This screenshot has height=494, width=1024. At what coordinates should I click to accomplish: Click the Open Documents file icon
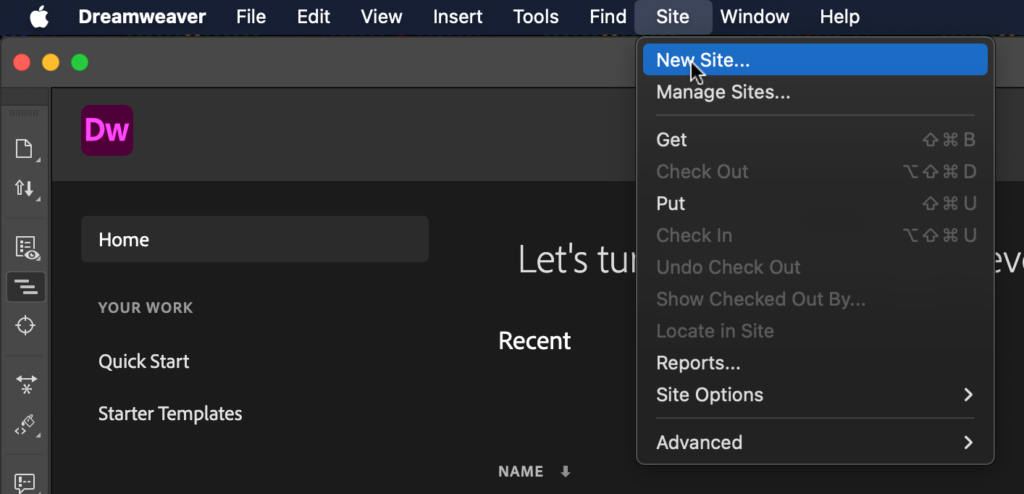[x=25, y=149]
